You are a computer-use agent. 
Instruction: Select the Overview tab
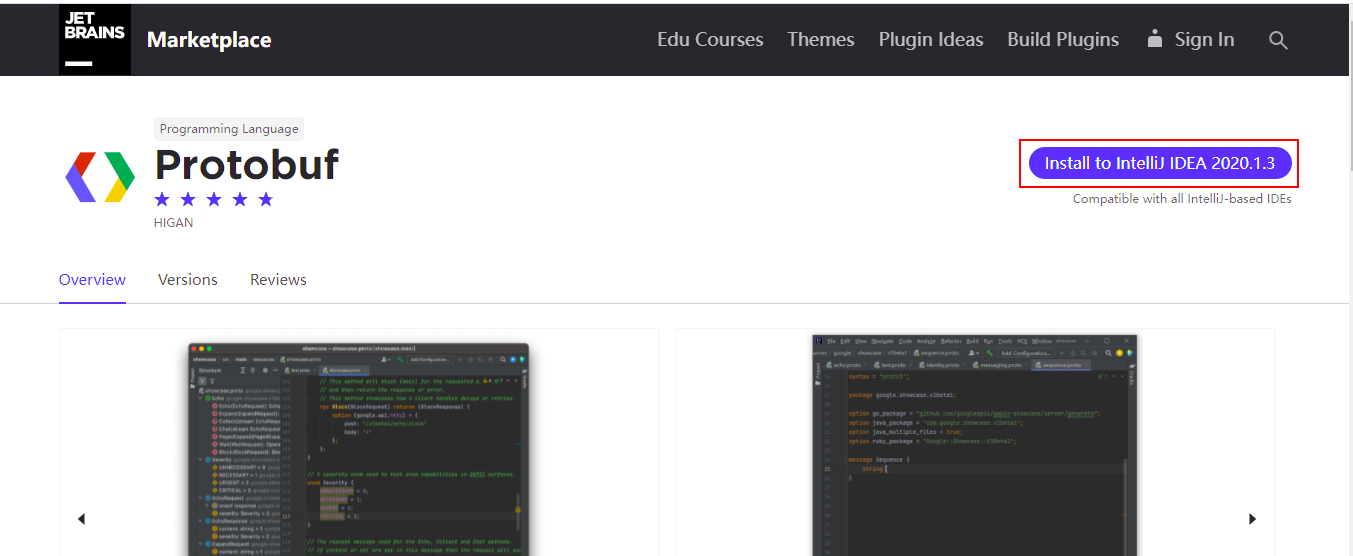(92, 280)
